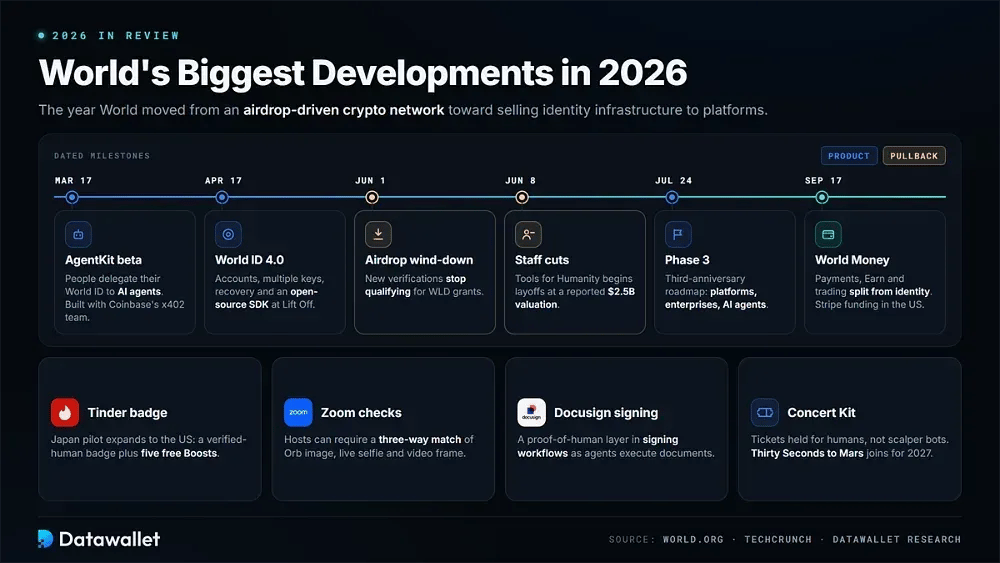Click the Docusign logo
The height and width of the screenshot is (563, 1000).
pos(531,413)
